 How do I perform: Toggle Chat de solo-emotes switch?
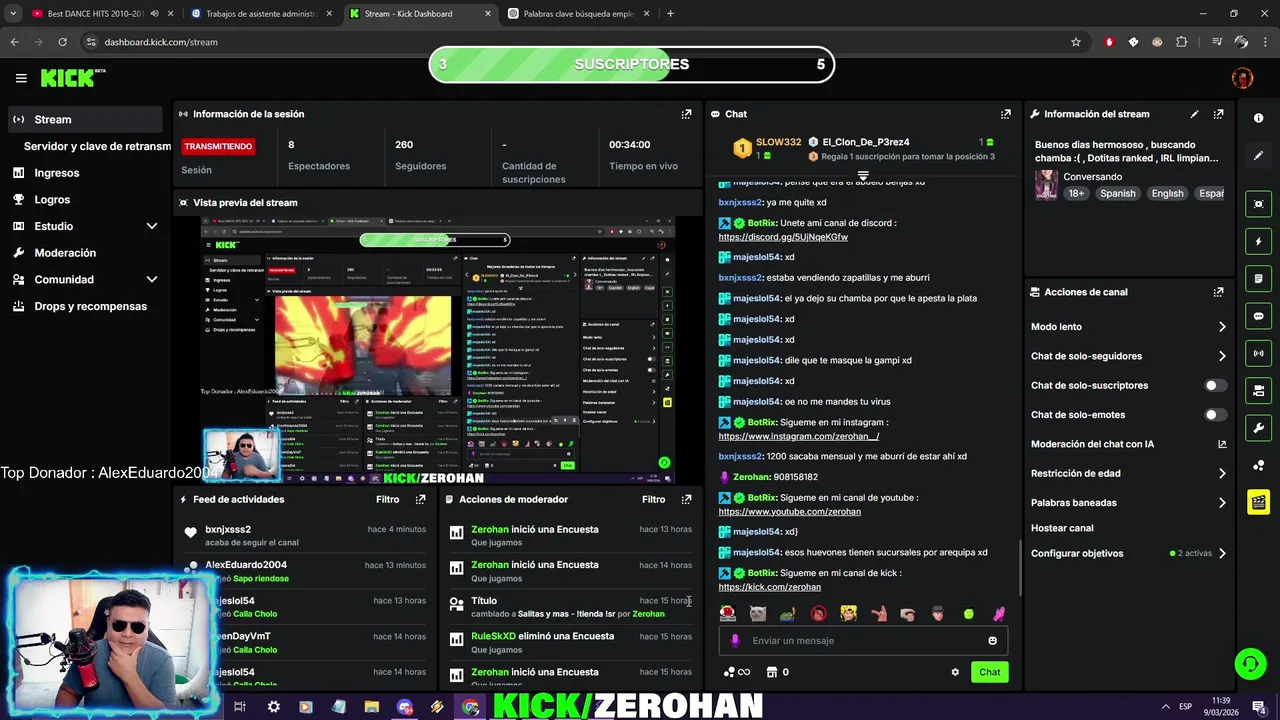coord(1215,415)
